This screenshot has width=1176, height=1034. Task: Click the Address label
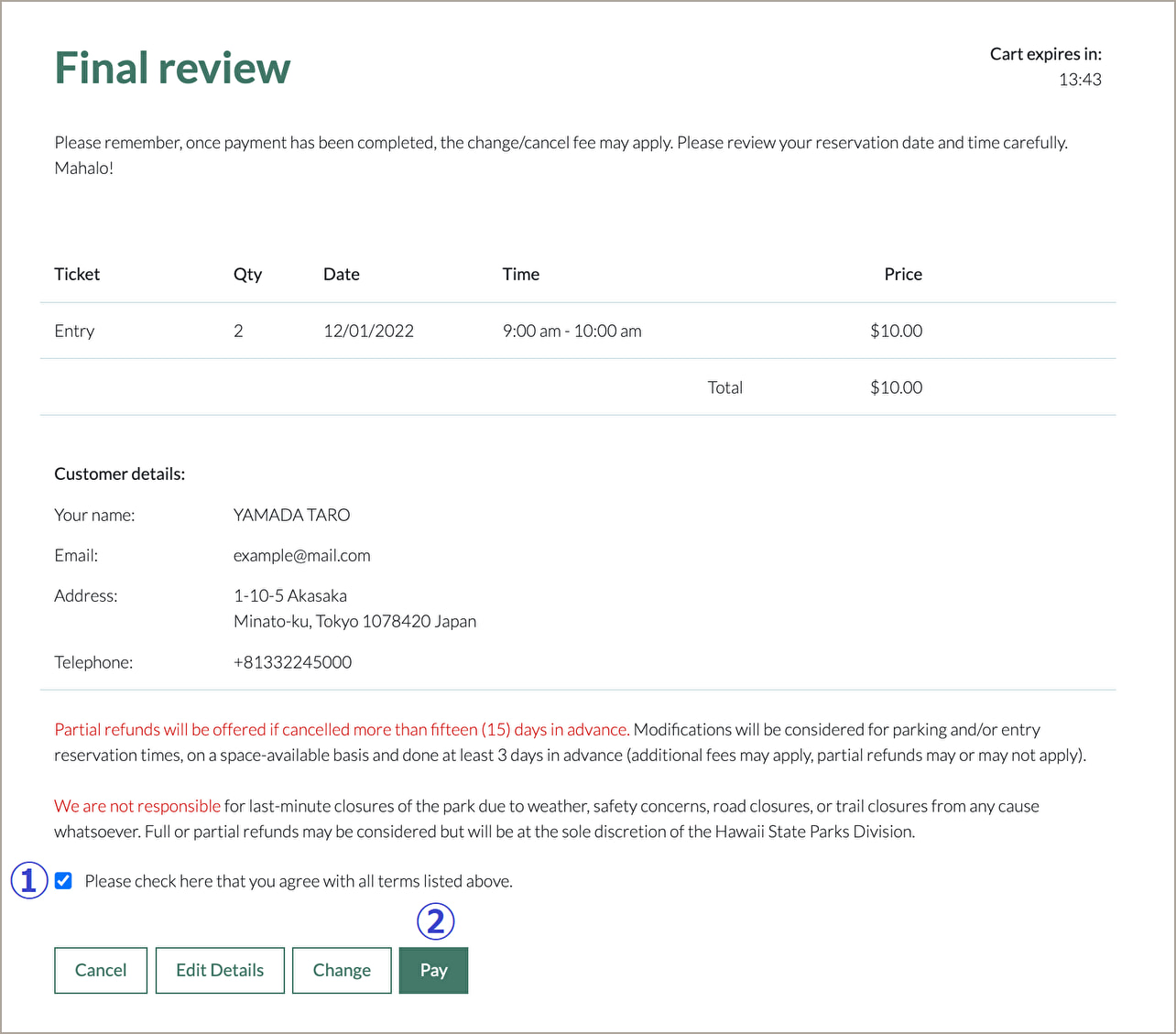[x=86, y=595]
